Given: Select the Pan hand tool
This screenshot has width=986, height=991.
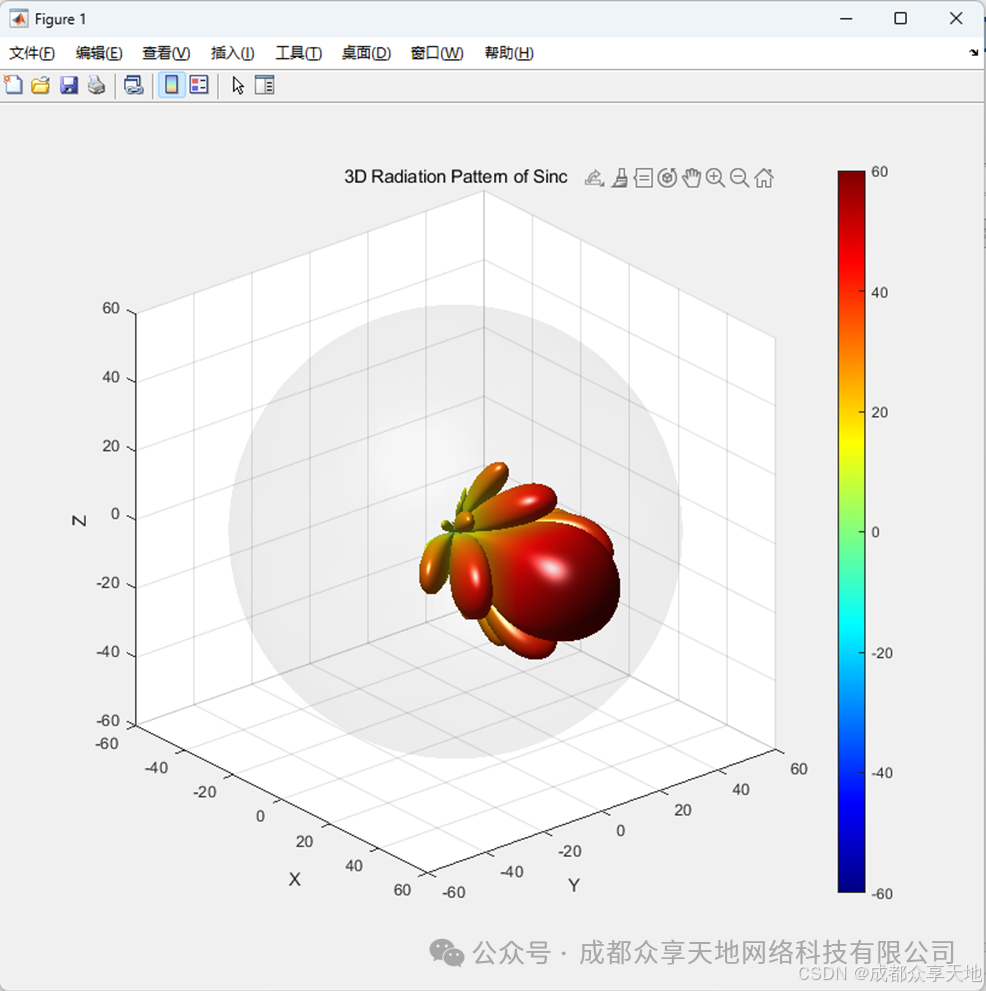Looking at the screenshot, I should (x=691, y=178).
